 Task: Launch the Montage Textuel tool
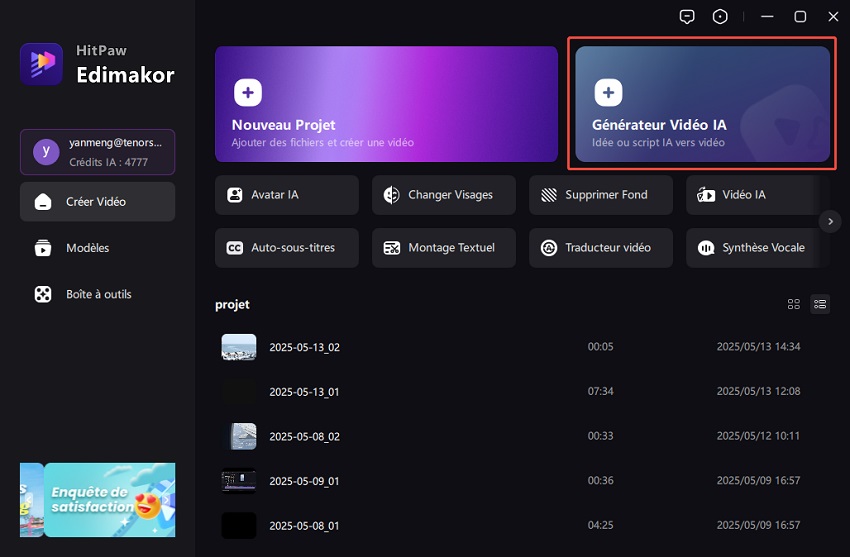click(443, 247)
